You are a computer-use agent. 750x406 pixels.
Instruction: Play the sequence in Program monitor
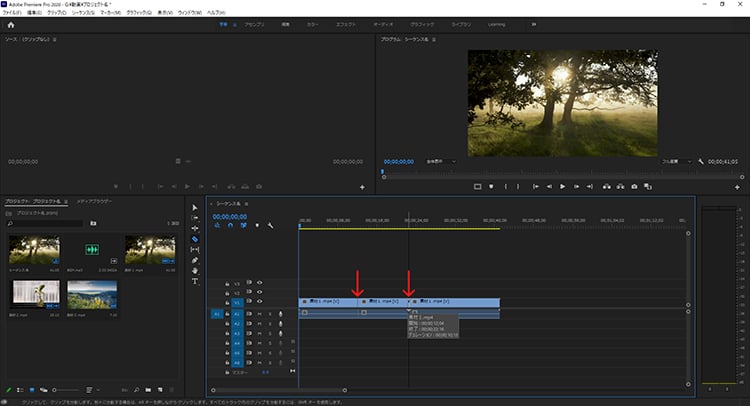tap(562, 187)
